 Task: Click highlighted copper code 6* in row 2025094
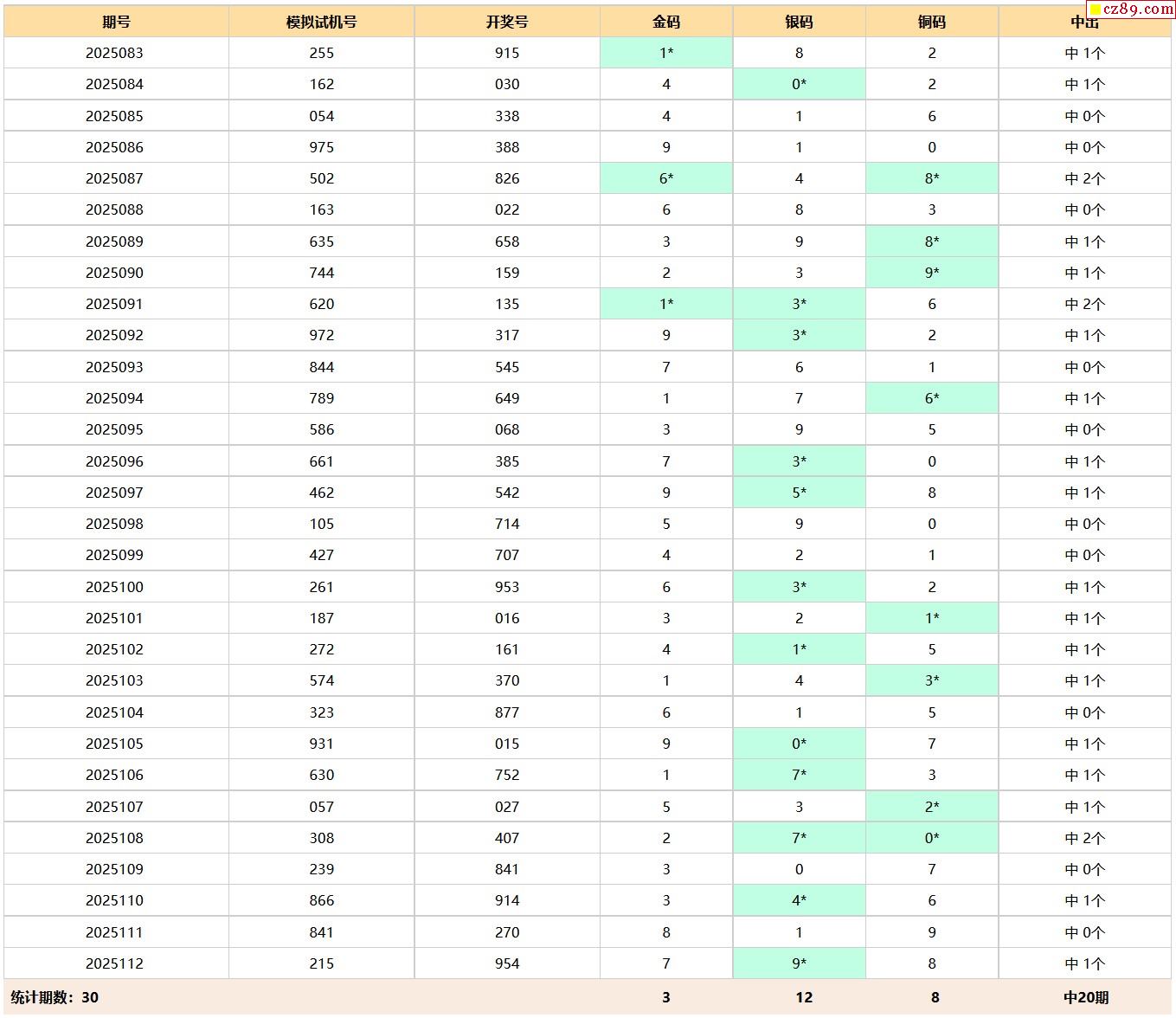[932, 398]
